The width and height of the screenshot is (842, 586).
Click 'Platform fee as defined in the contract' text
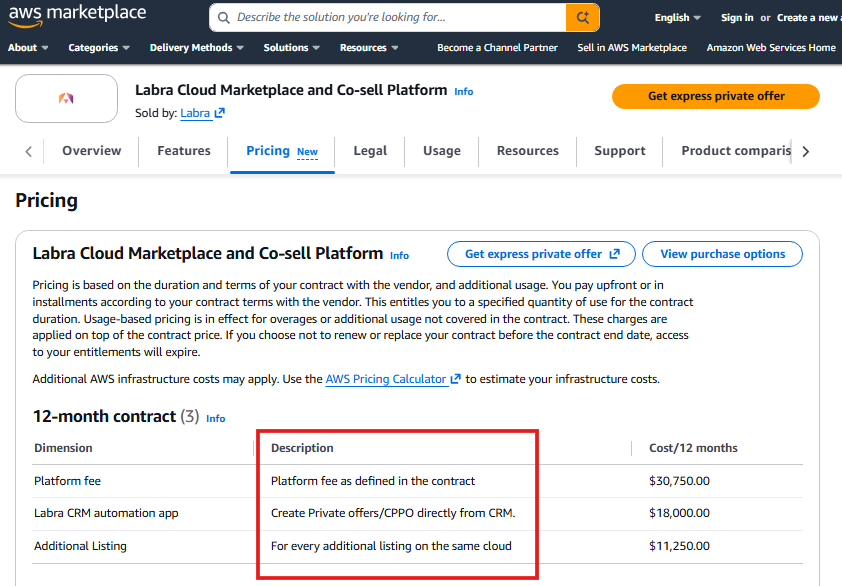[x=373, y=481]
